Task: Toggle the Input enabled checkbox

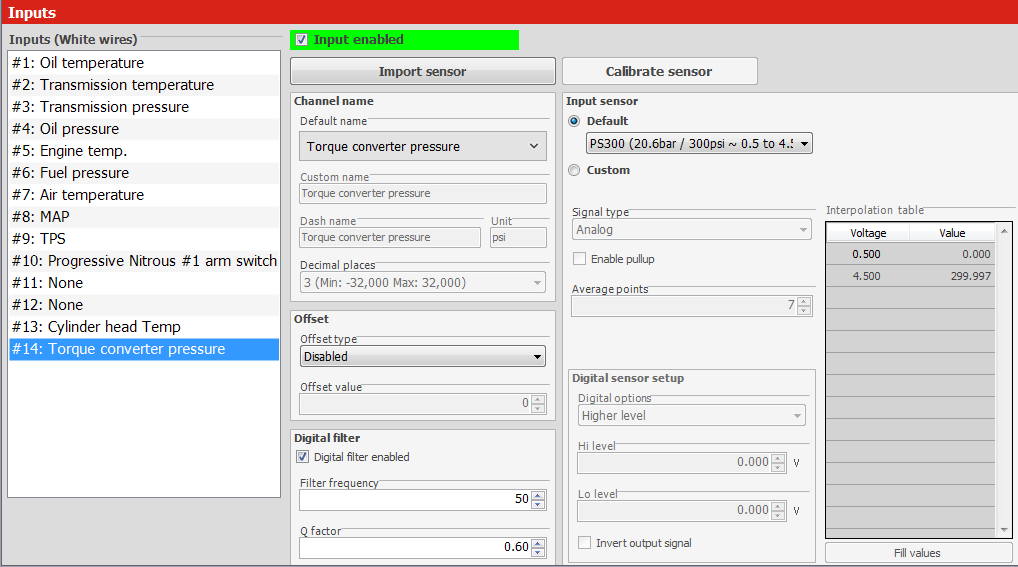Action: tap(302, 40)
